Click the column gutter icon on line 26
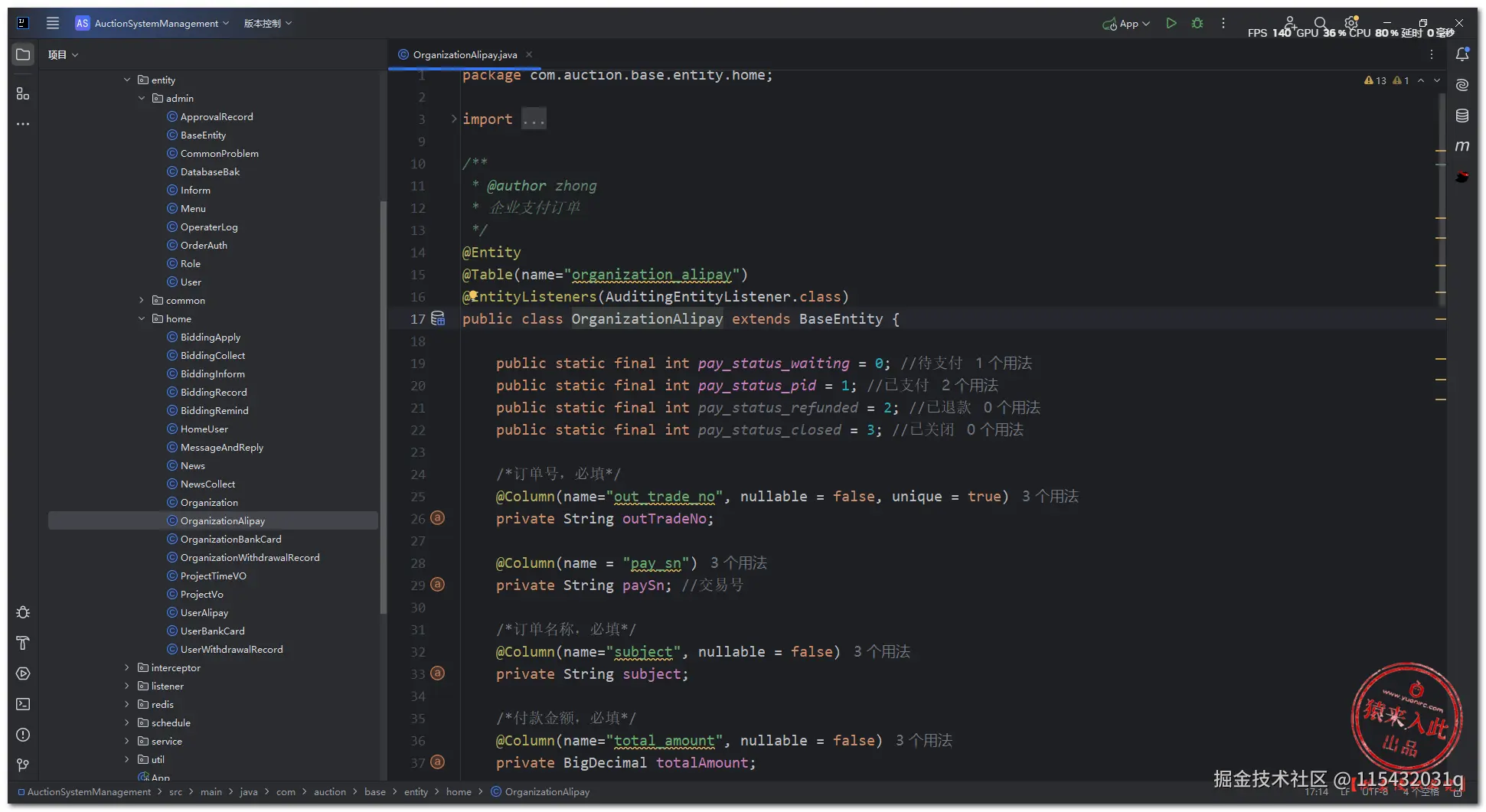Viewport: 1486px width, 812px height. pyautogui.click(x=437, y=518)
